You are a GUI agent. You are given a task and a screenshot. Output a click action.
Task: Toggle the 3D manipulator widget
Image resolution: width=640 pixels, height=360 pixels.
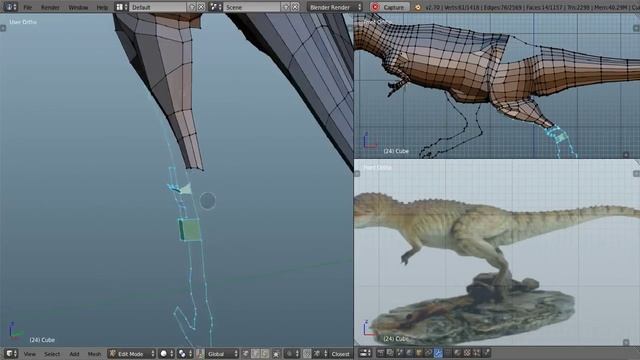coord(200,353)
